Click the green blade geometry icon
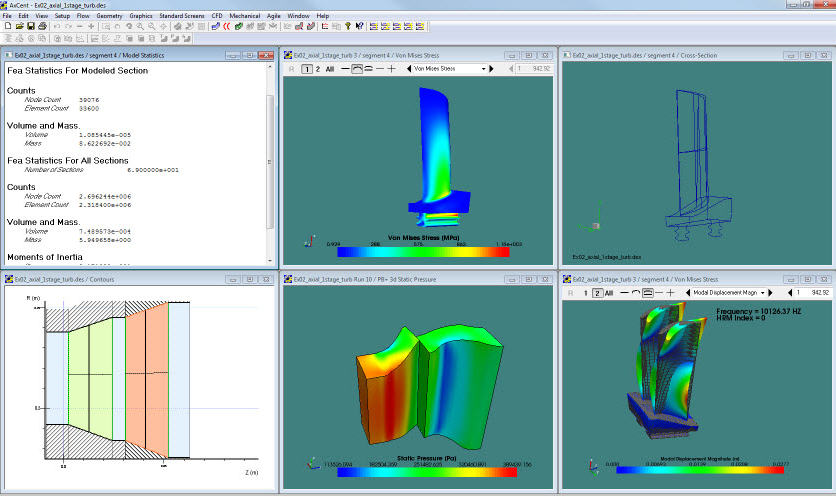Screen dimensions: 836x496 click(238, 26)
